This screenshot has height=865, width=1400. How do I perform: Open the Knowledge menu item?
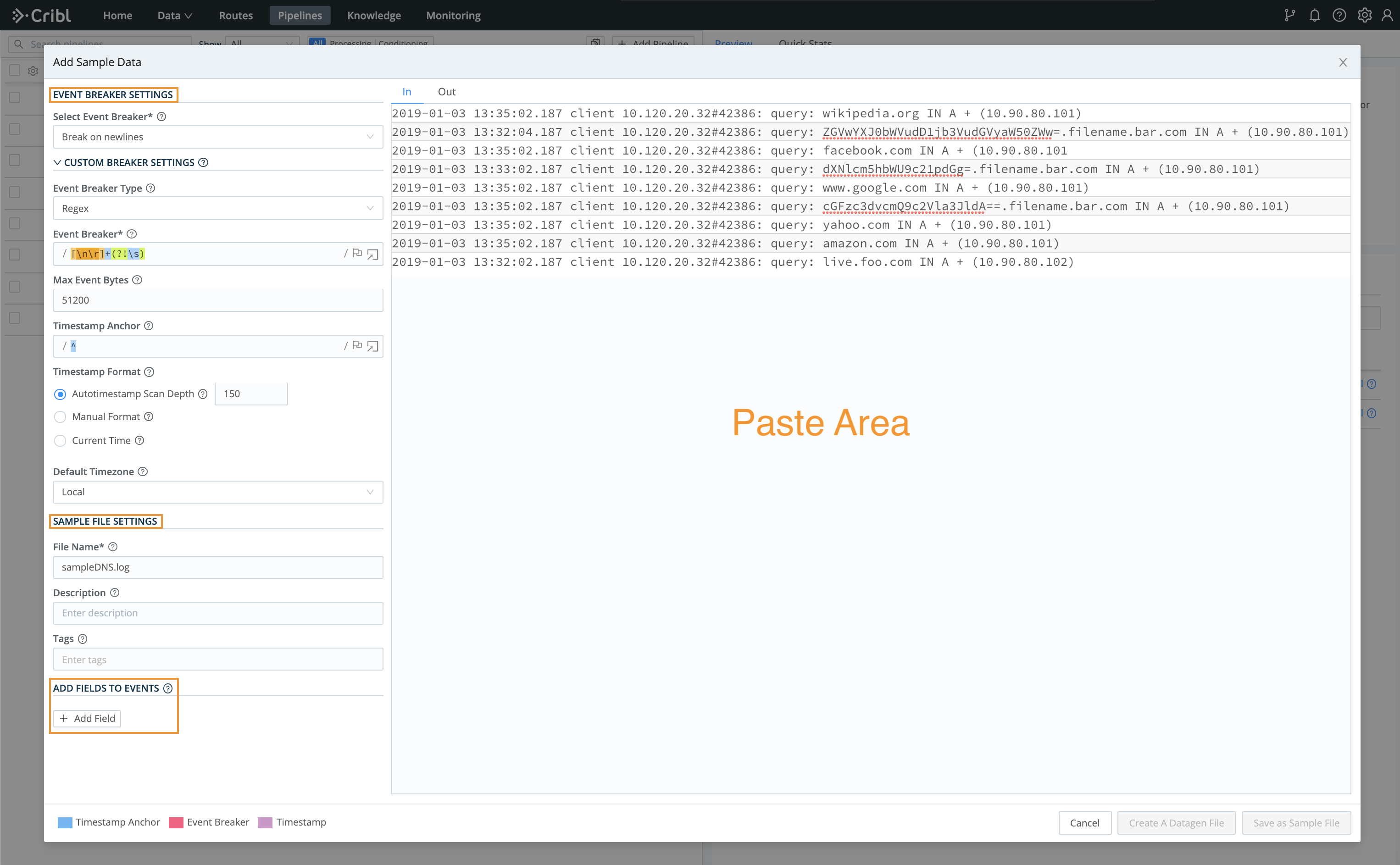point(373,16)
